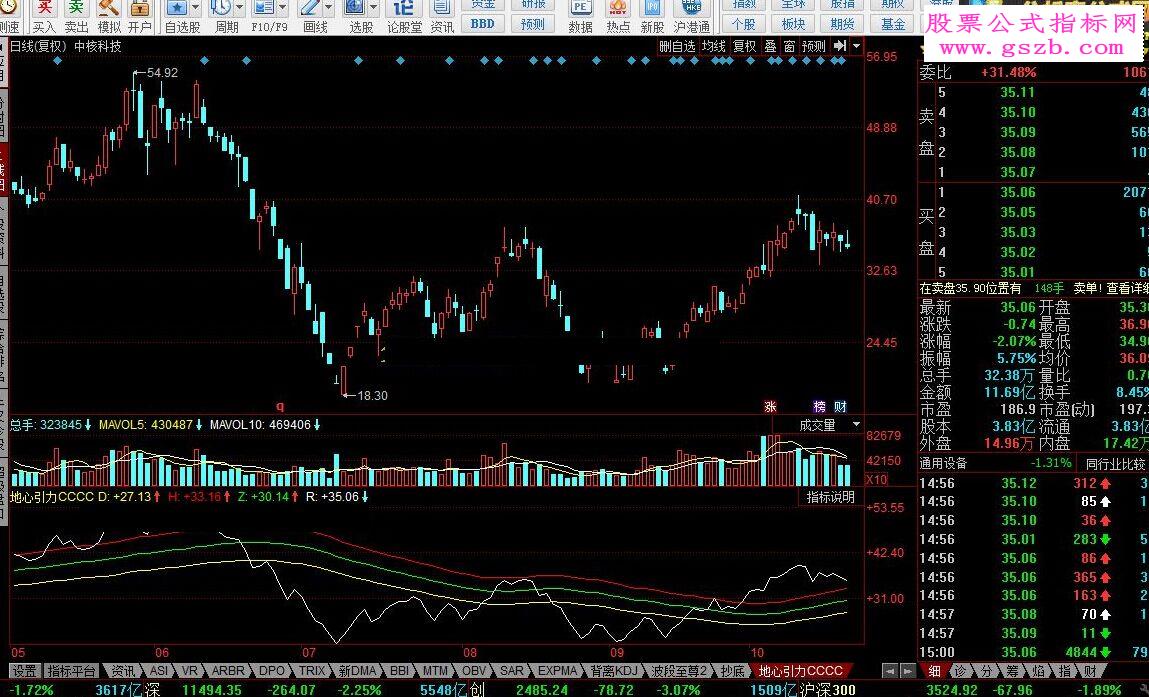Click the BBD button

click(x=482, y=23)
